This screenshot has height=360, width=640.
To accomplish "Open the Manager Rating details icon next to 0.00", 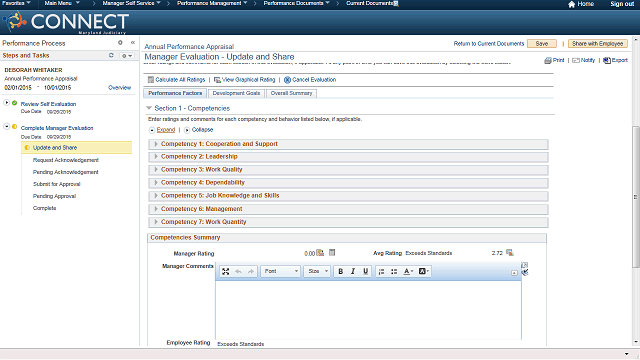I will coord(320,253).
